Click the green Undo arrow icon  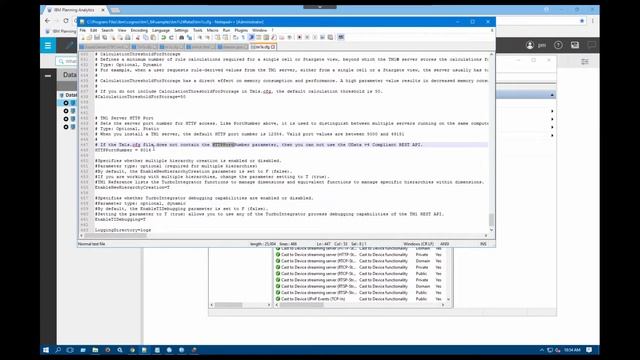163,37
